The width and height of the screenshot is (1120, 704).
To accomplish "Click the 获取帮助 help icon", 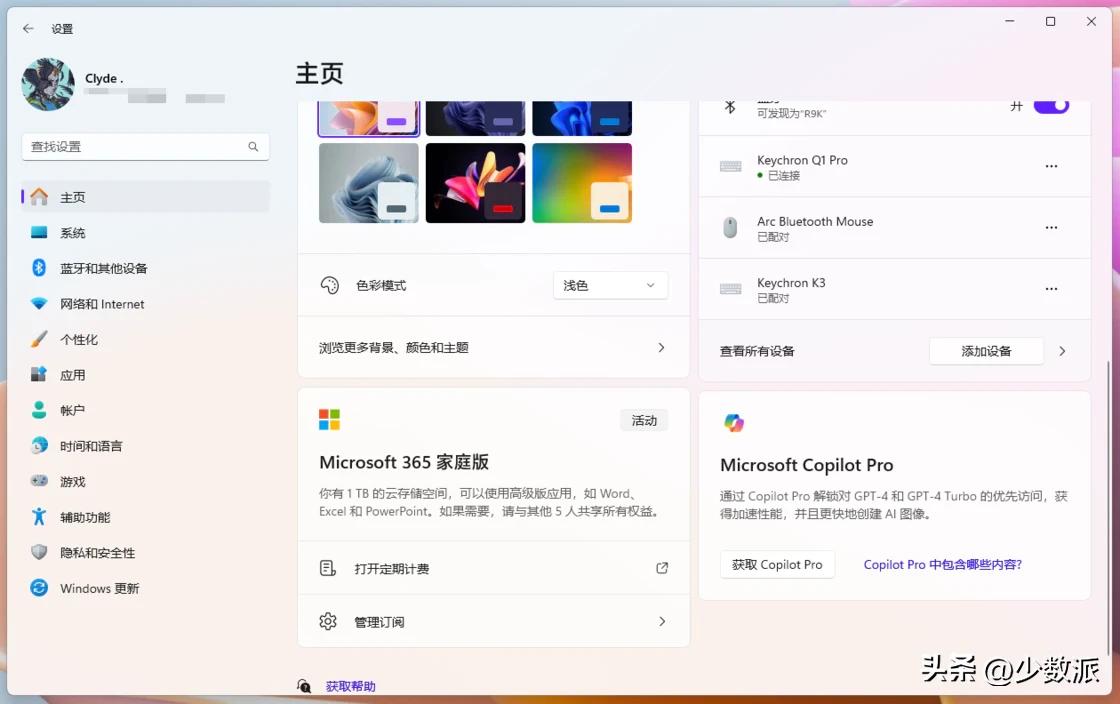I will (304, 686).
